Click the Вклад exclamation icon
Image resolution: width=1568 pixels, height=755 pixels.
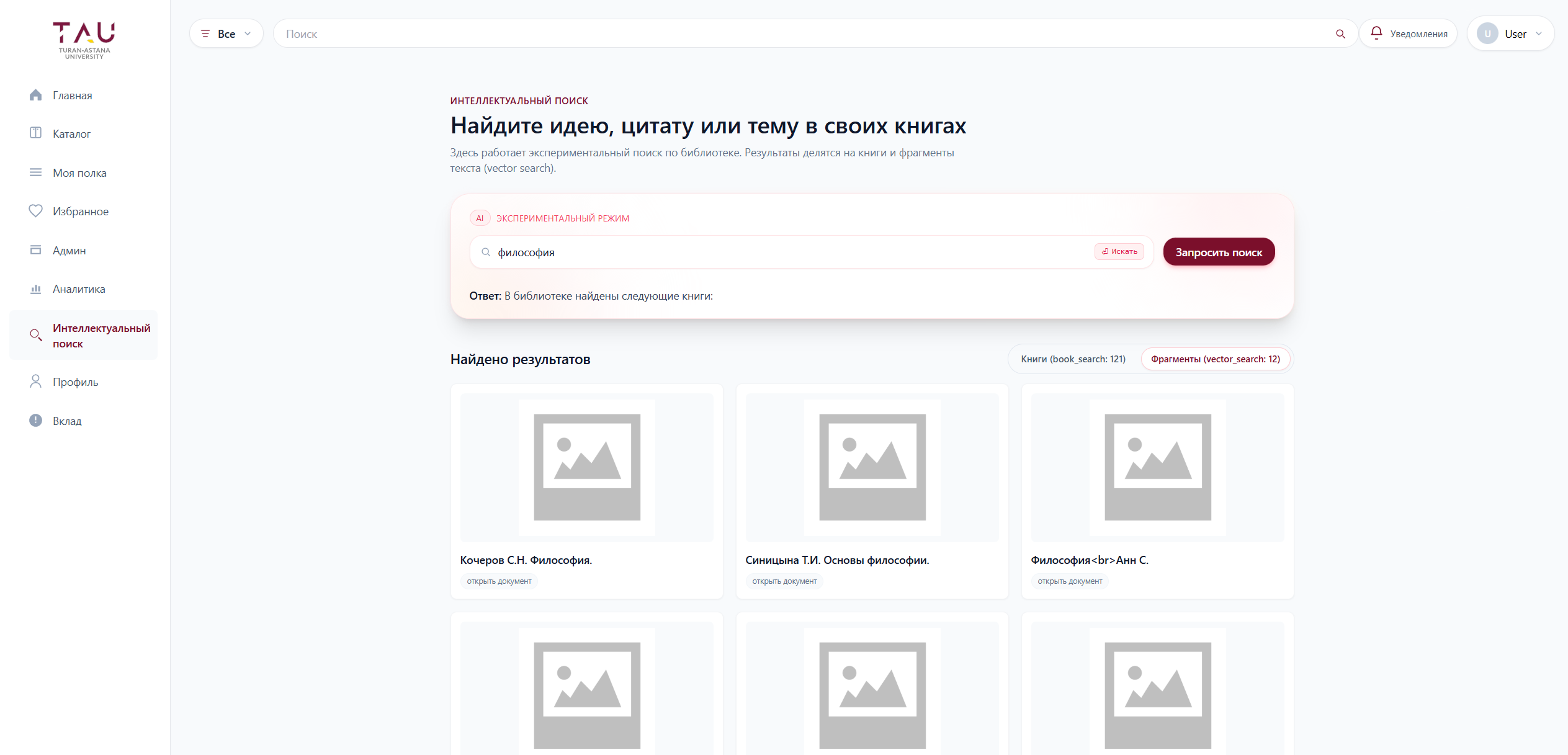35,421
